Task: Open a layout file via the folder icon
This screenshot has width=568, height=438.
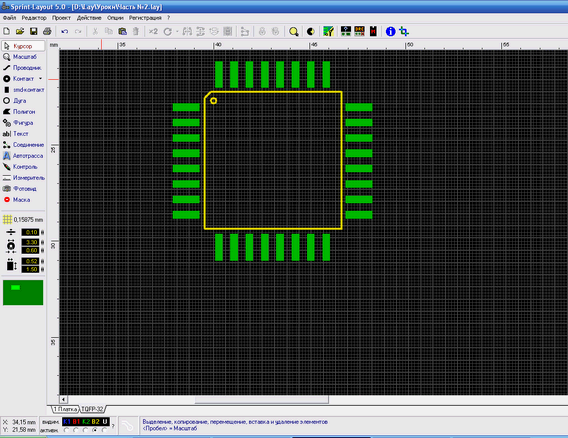Action: (20, 32)
